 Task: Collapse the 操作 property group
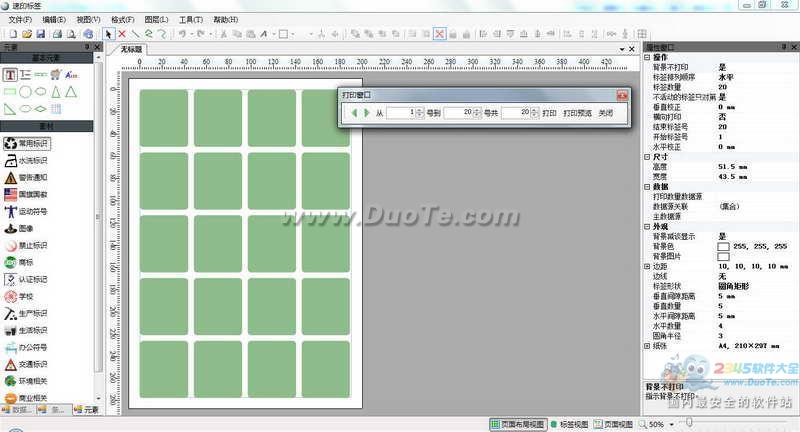pos(646,57)
